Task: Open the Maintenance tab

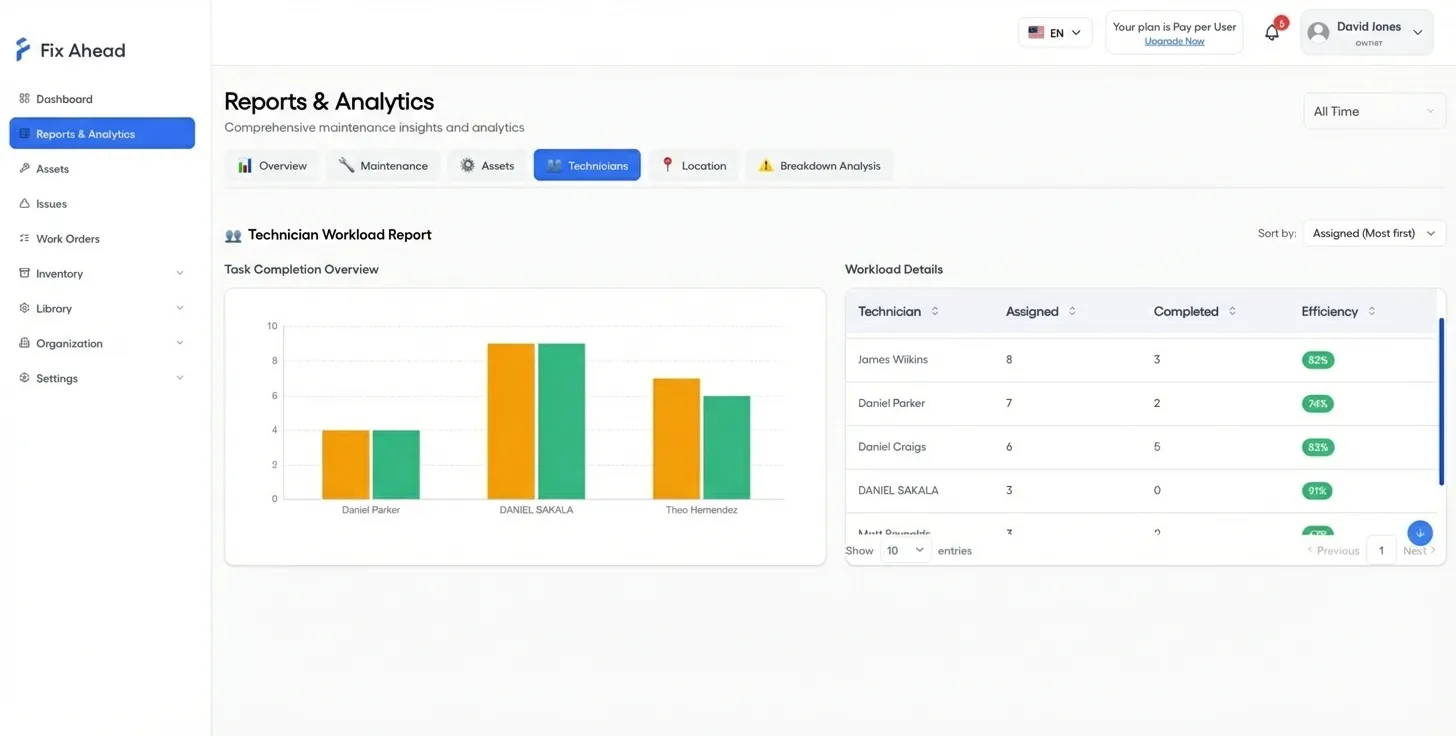Action: [383, 166]
